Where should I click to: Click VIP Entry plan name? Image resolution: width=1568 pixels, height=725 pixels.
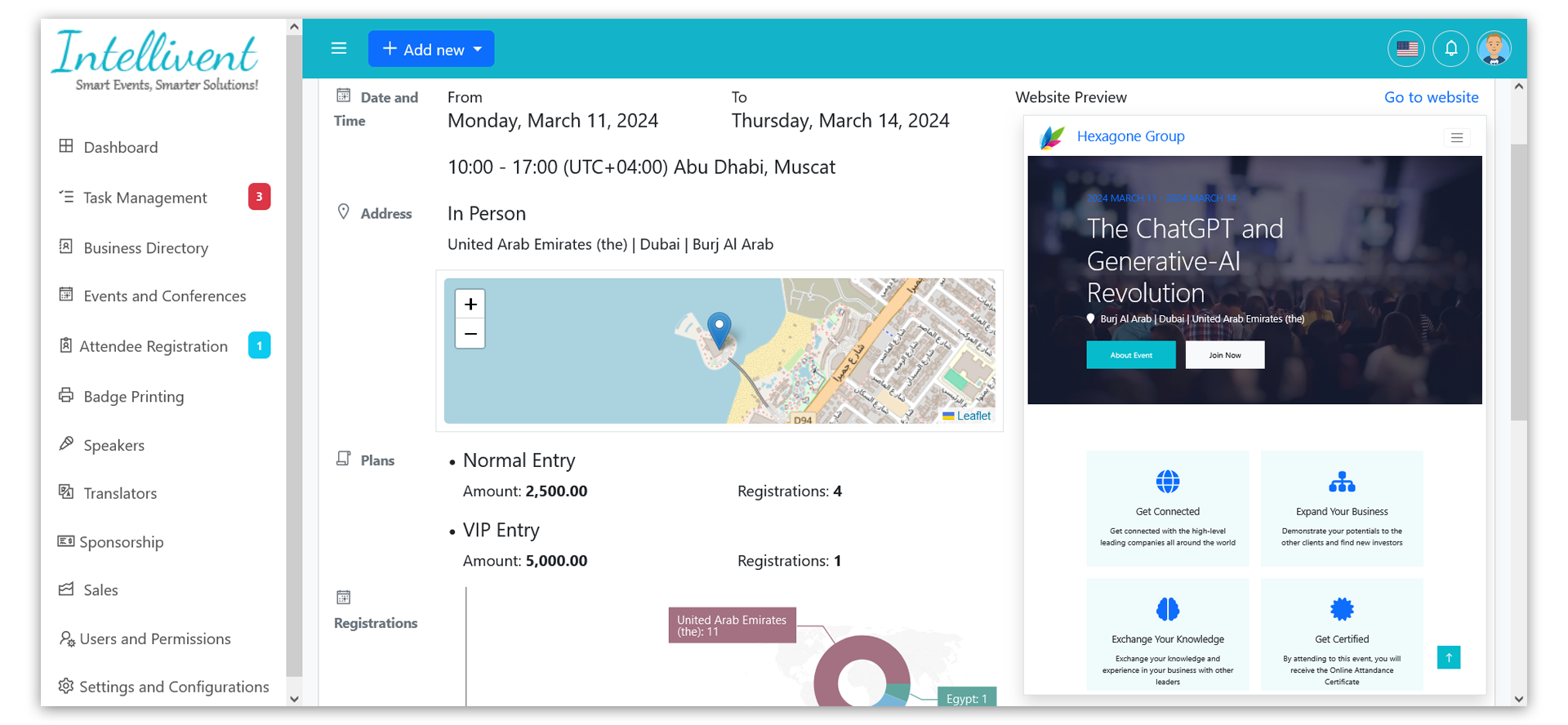pyautogui.click(x=501, y=531)
